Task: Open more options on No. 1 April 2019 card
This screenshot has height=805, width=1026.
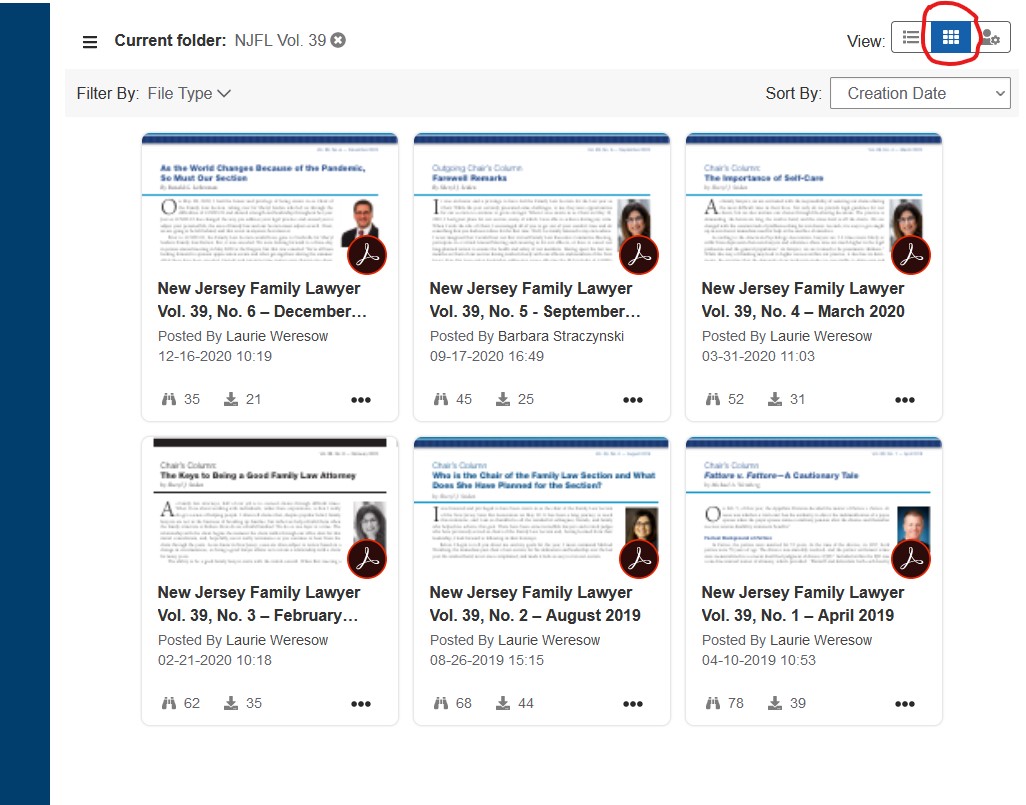Action: click(905, 704)
